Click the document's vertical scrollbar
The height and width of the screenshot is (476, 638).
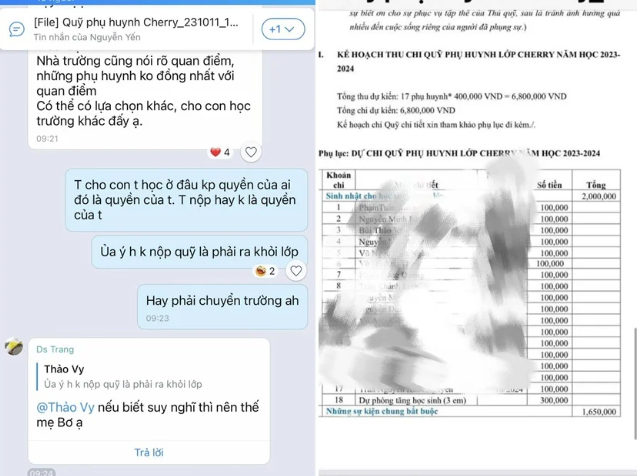click(x=636, y=383)
